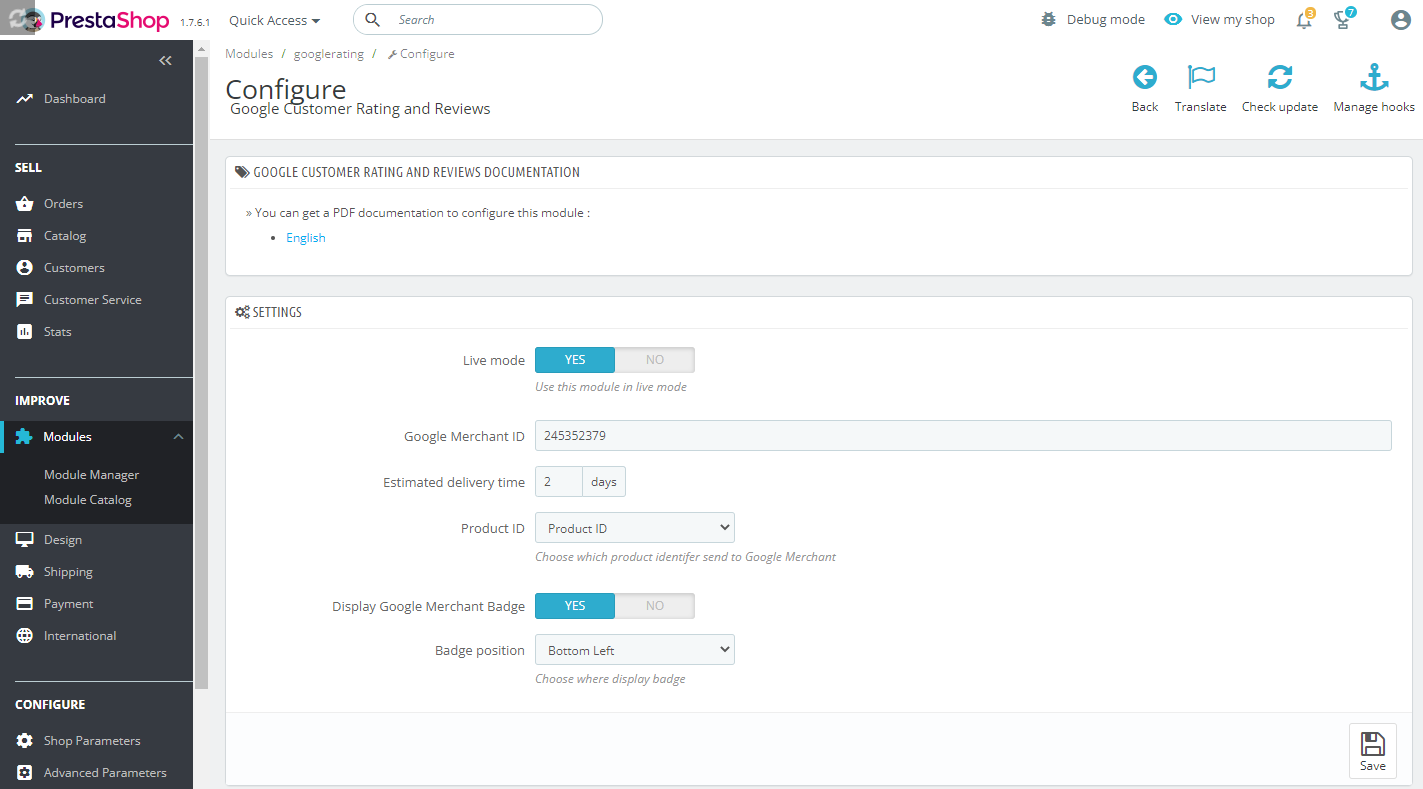Image resolution: width=1423 pixels, height=789 pixels.
Task: Open International in the sidebar
Action: pyautogui.click(x=80, y=635)
